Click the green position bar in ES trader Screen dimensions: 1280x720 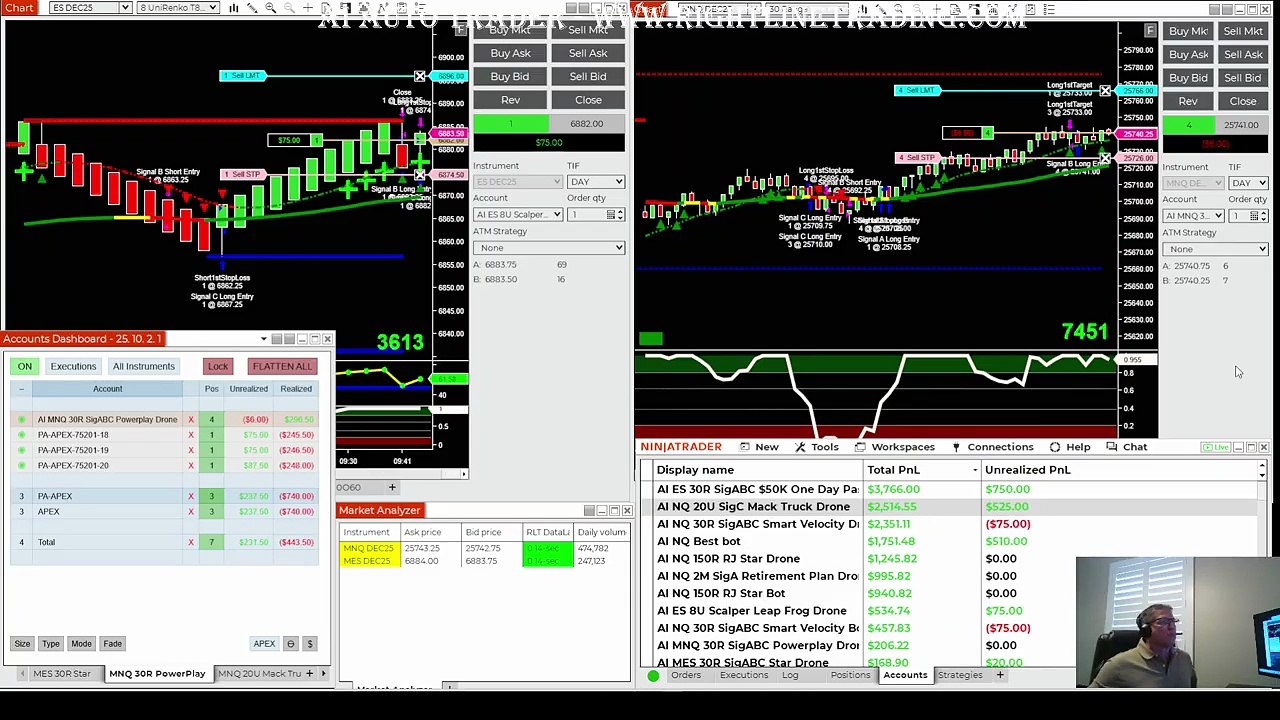pos(510,124)
